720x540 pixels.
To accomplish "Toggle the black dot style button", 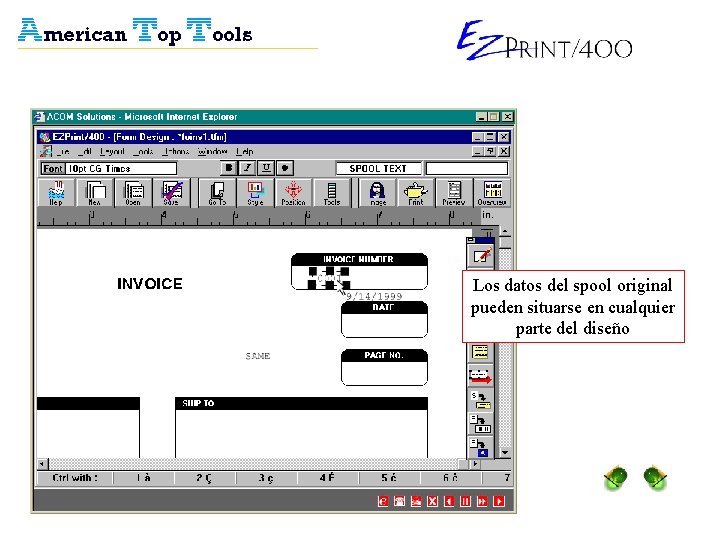I will click(285, 168).
